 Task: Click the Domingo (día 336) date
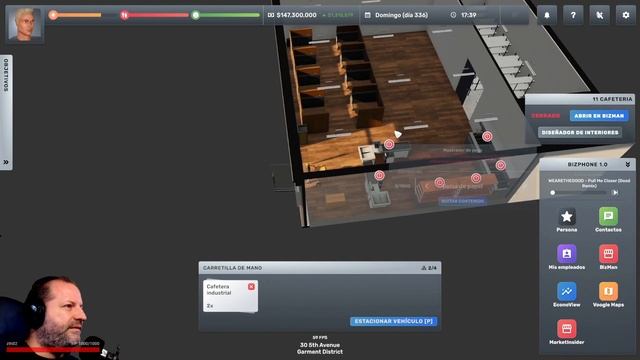(x=402, y=15)
